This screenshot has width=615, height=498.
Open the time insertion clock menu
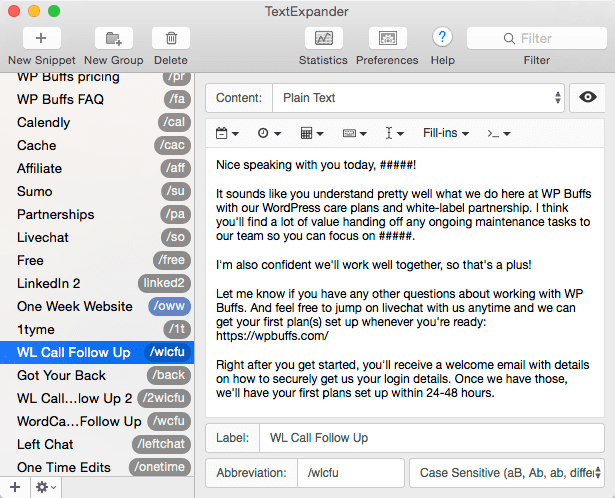(x=269, y=133)
